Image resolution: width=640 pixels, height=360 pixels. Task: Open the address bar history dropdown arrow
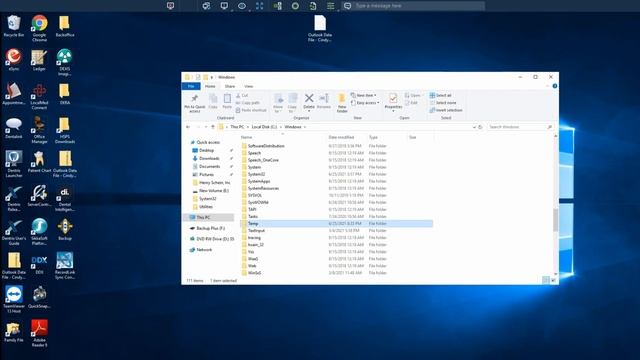[474, 127]
